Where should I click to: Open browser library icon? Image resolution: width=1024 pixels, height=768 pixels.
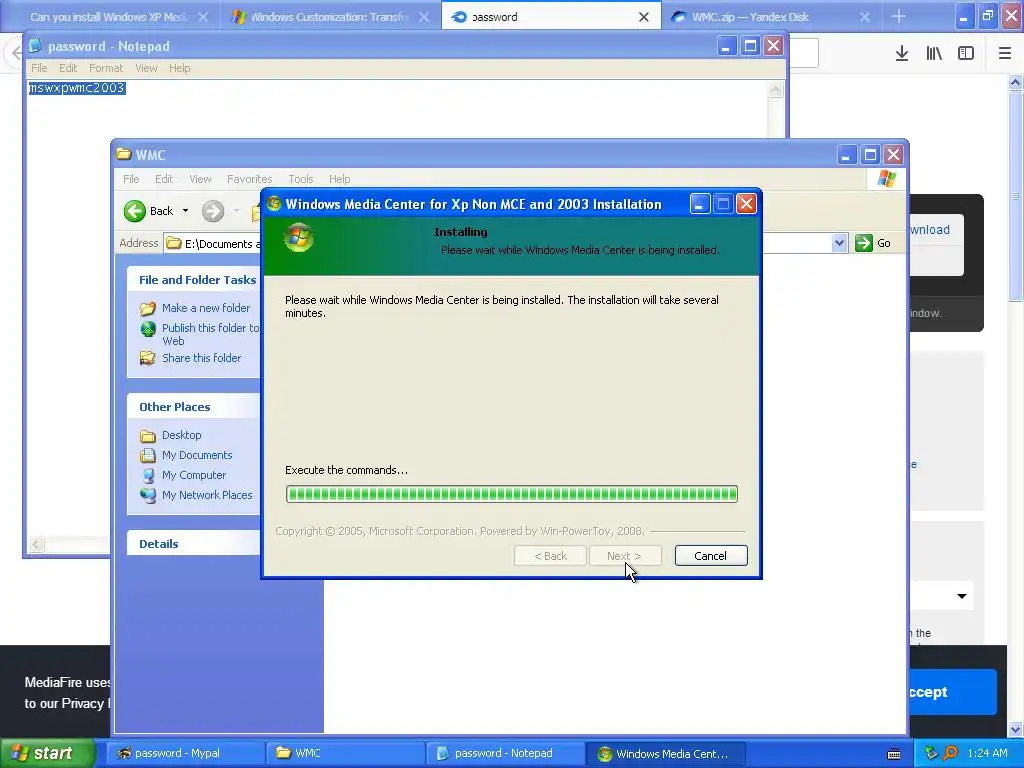(x=934, y=54)
